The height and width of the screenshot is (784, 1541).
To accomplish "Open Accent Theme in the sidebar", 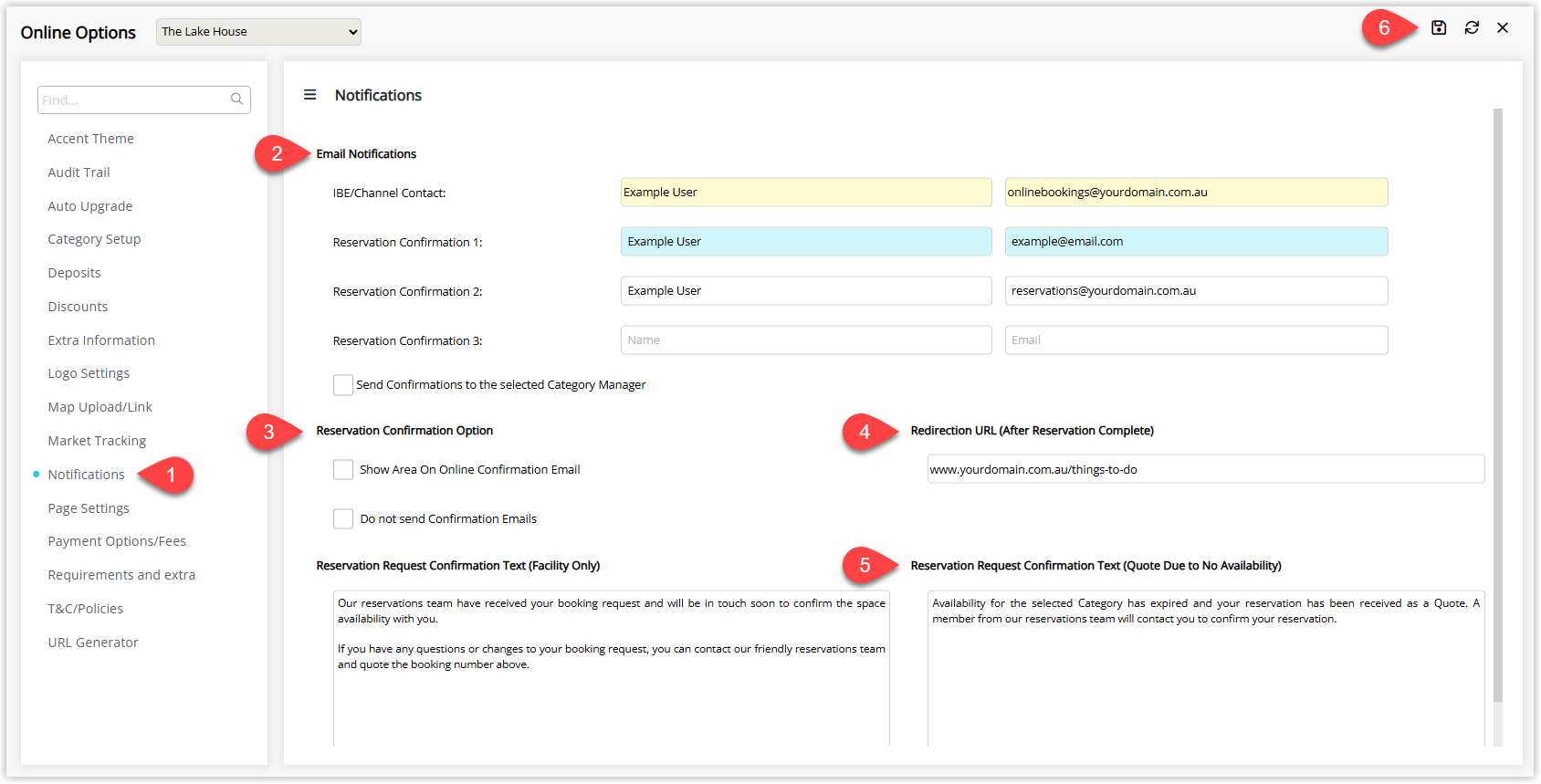I will click(91, 139).
